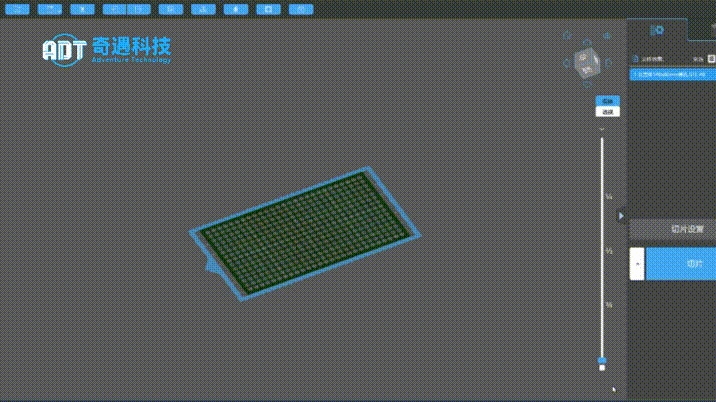Open the 切片设置 slice settings button
716x402 pixels.
pyautogui.click(x=673, y=229)
